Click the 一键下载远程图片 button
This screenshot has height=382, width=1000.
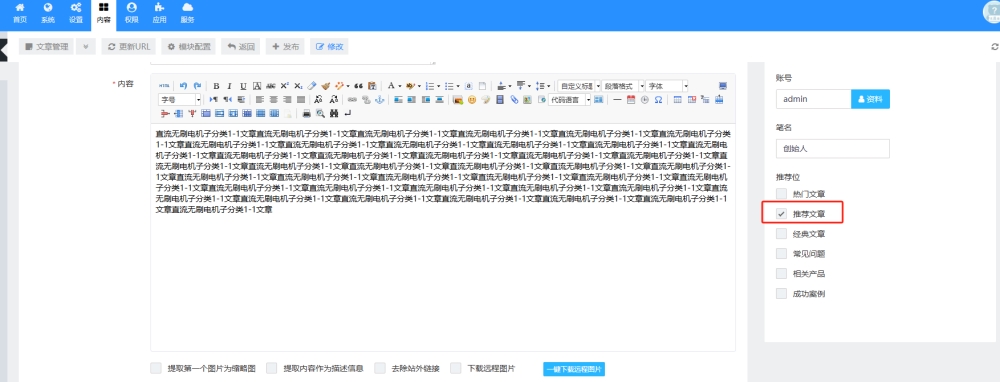point(574,369)
